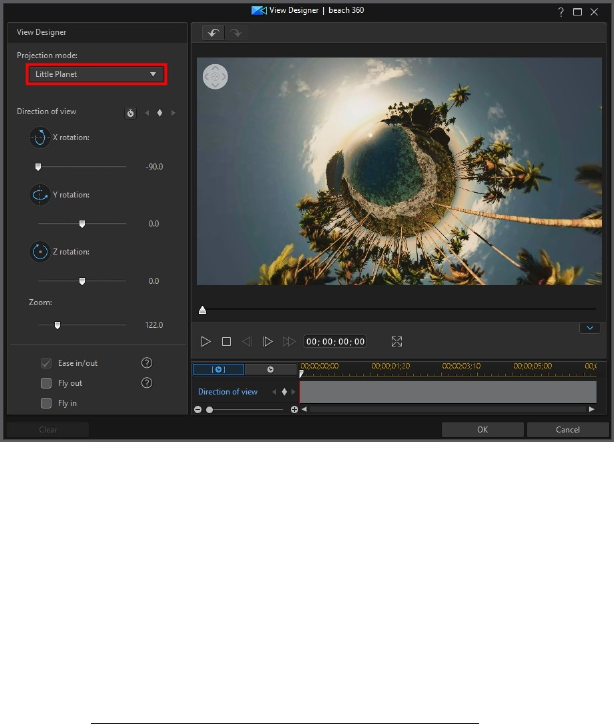Click the little planet video preview
Image resolution: width=614 pixels, height=724 pixels.
(399, 171)
